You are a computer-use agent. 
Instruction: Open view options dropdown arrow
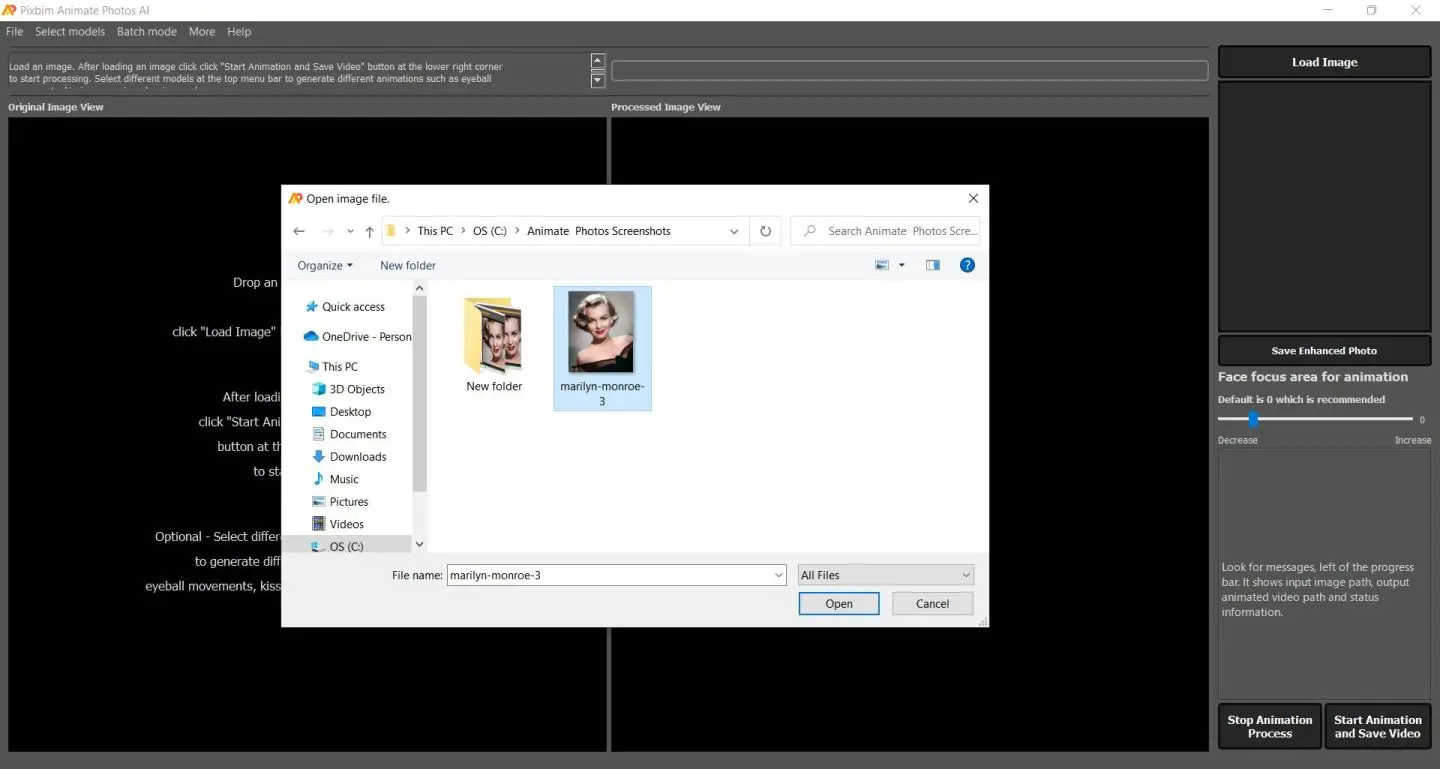pos(901,266)
